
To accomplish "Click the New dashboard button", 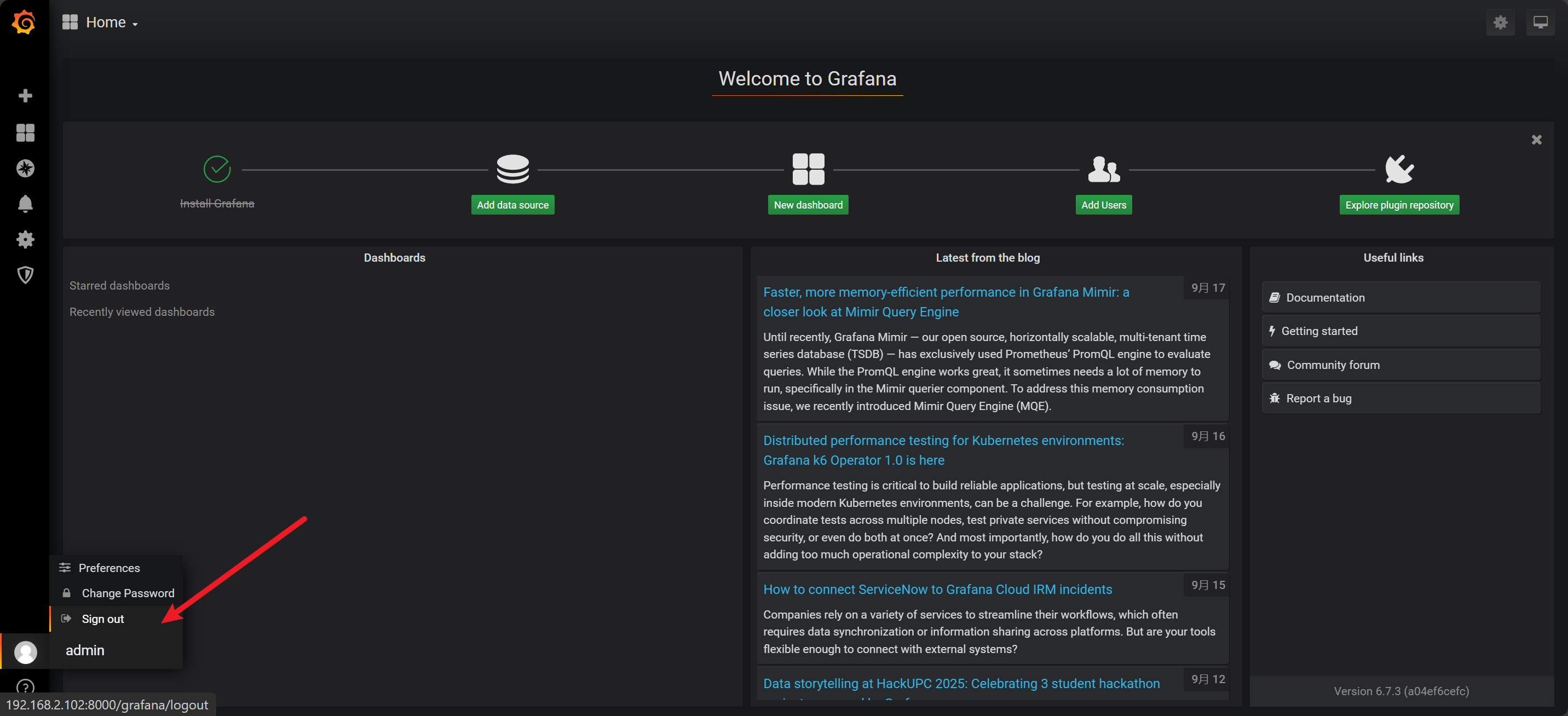I will coord(808,205).
